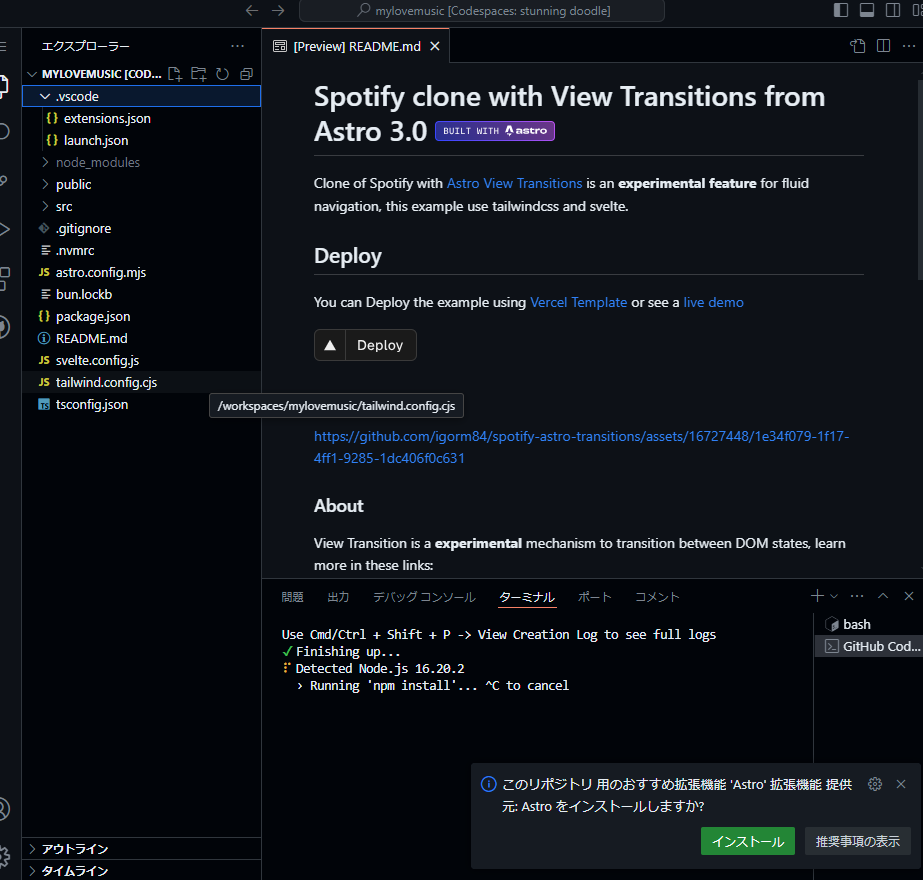Open launch.json file
Image resolution: width=923 pixels, height=880 pixels.
[x=141, y=140]
